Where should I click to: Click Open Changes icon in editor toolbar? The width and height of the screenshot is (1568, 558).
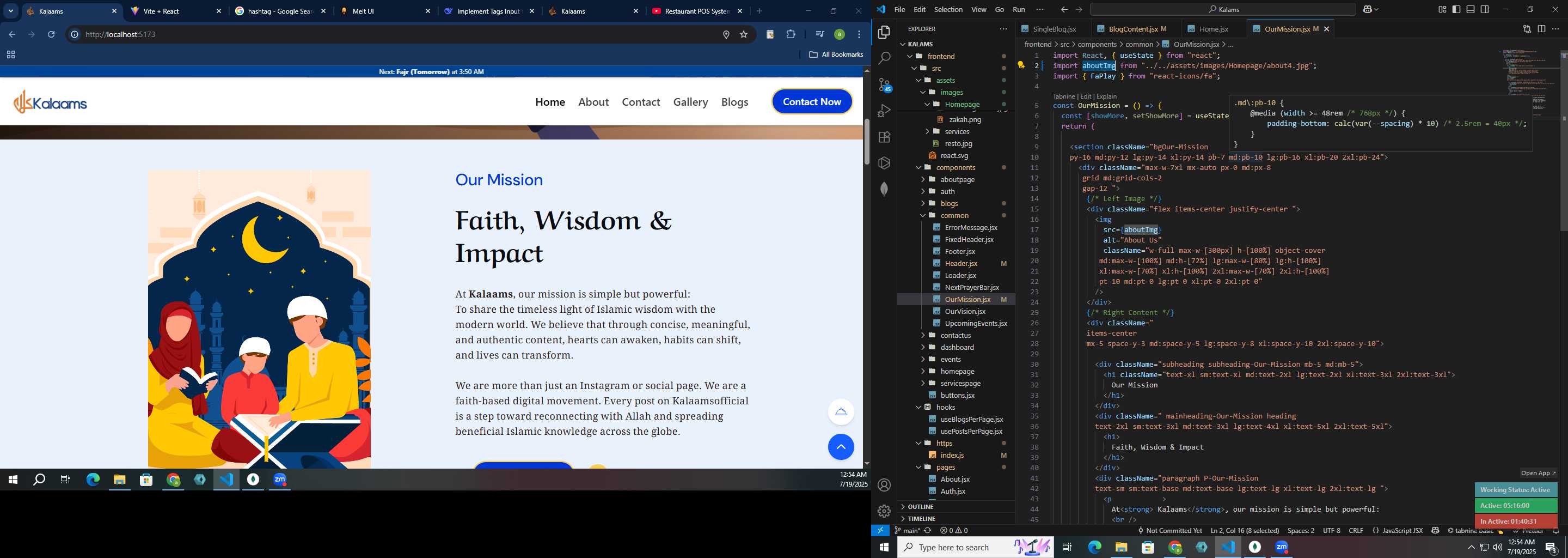(x=1527, y=29)
